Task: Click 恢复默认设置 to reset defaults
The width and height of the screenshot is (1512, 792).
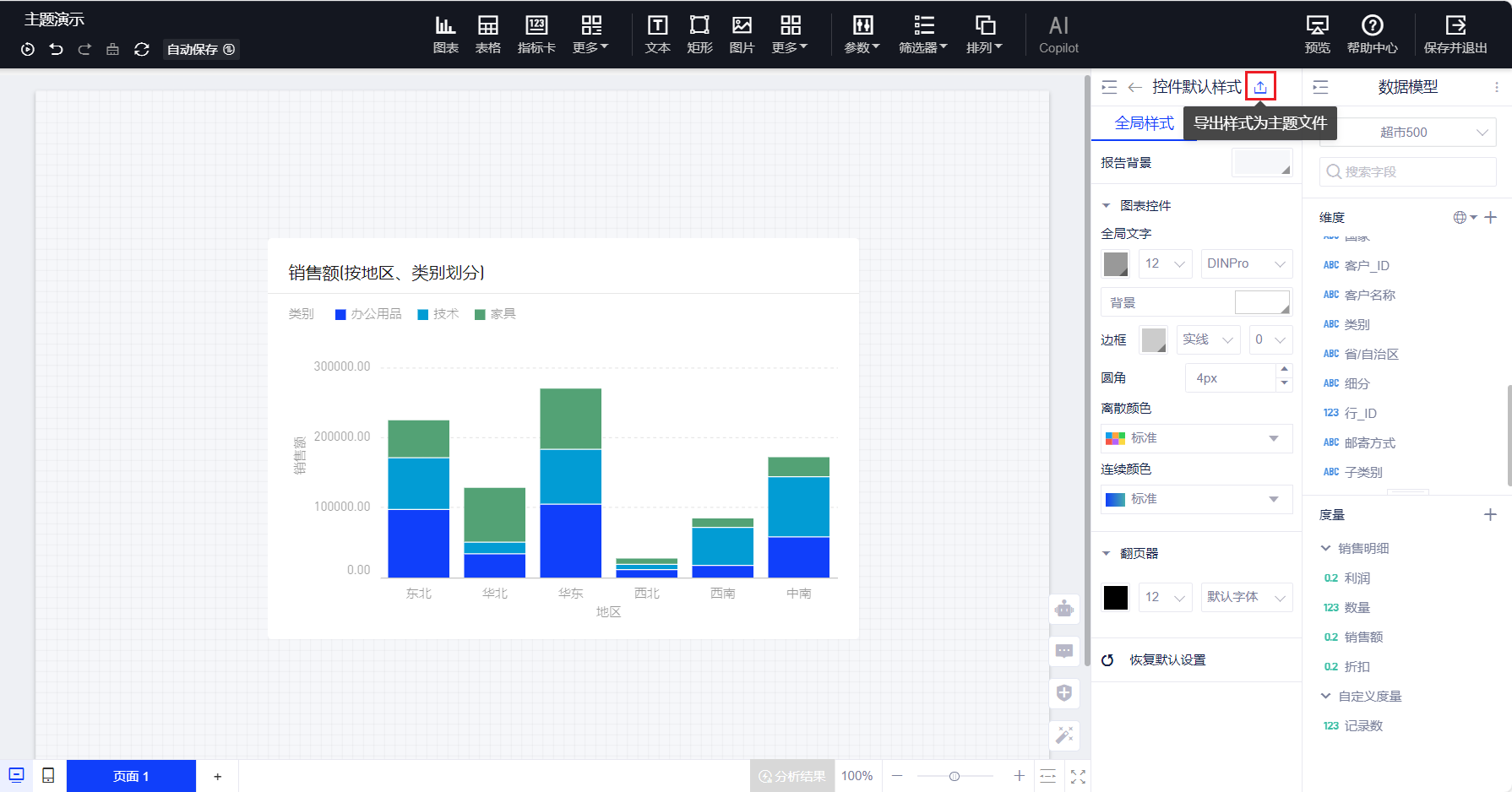Action: click(1167, 660)
